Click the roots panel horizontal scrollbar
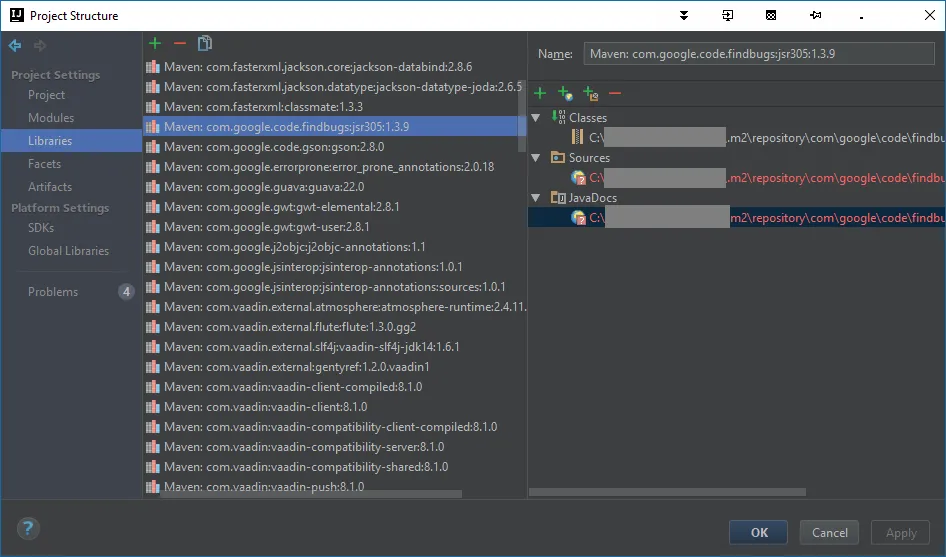The width and height of the screenshot is (946, 557). tap(667, 492)
